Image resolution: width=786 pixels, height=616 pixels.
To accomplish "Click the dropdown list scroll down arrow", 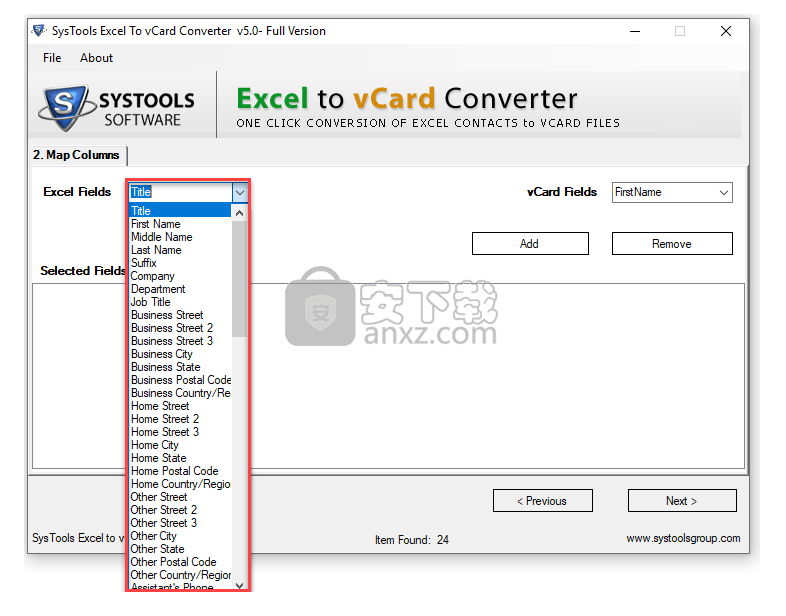I will click(240, 585).
